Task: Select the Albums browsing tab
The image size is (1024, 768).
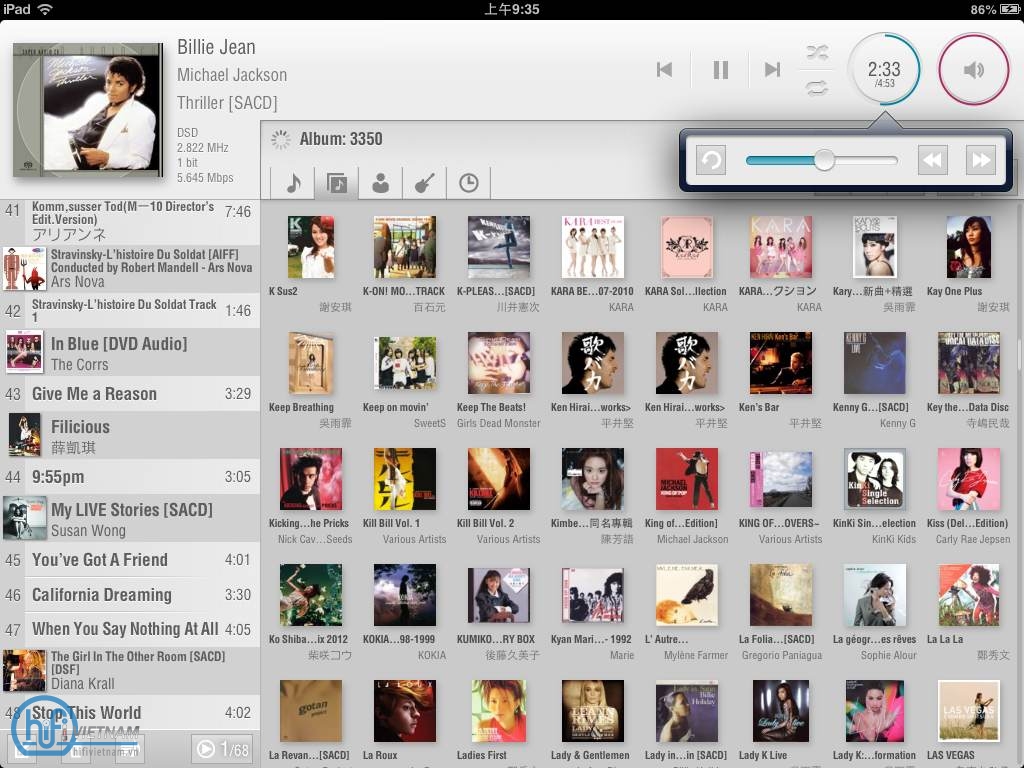Action: [x=335, y=183]
